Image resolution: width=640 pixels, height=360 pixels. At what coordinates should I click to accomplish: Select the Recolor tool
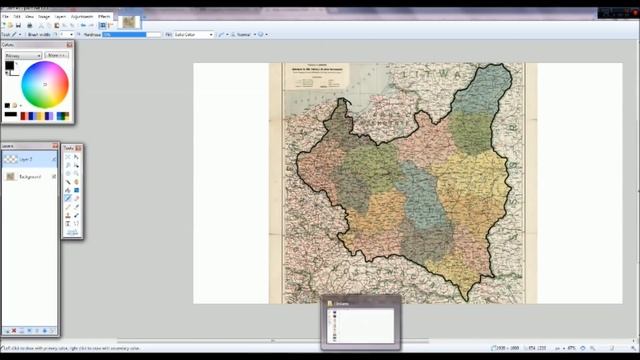click(76, 215)
